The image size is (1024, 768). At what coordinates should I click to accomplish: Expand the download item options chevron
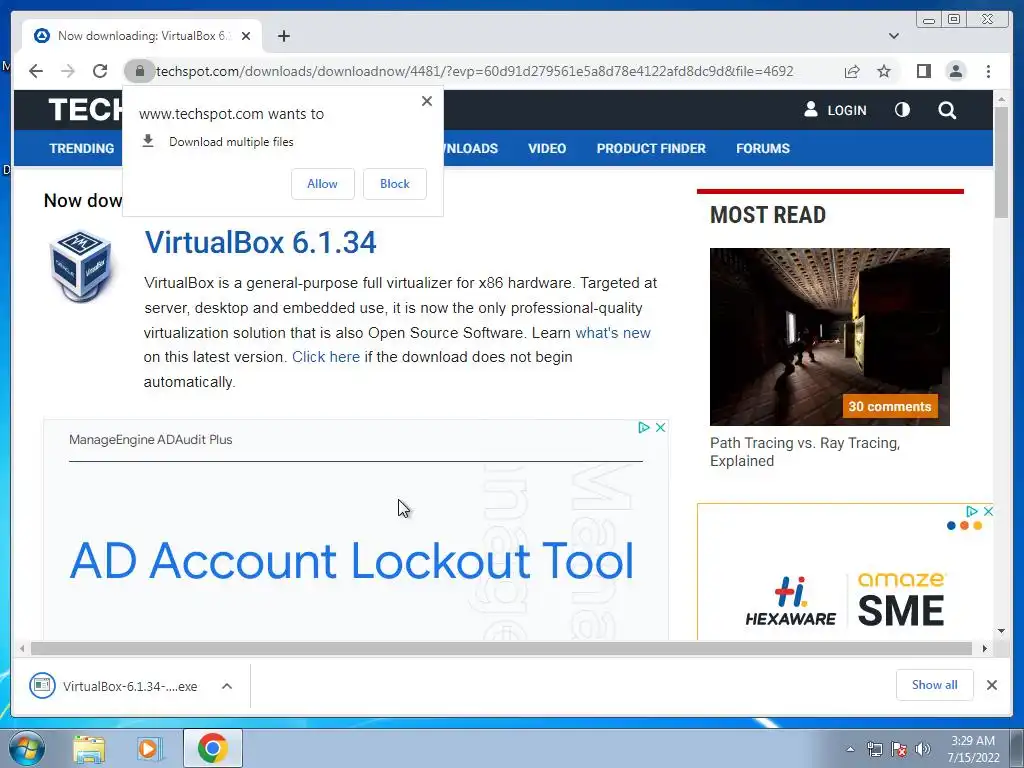pyautogui.click(x=227, y=686)
